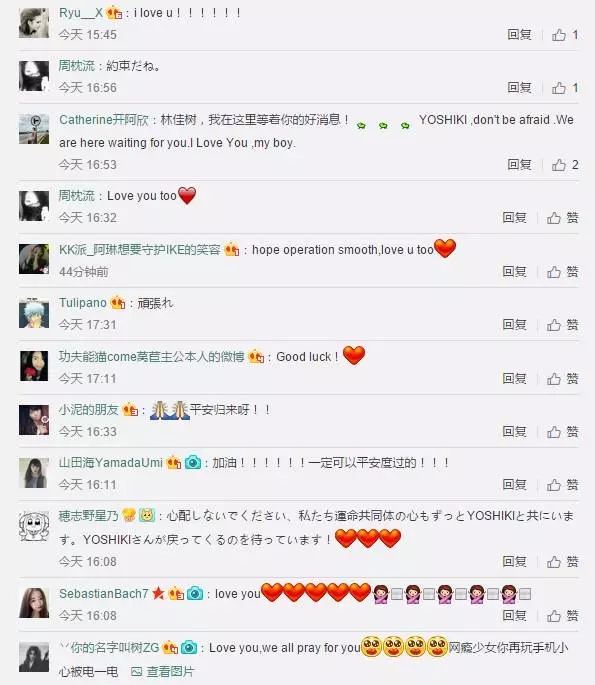Reply to KK派_阿琳's comment using 回复
The width and height of the screenshot is (595, 685).
pyautogui.click(x=515, y=272)
